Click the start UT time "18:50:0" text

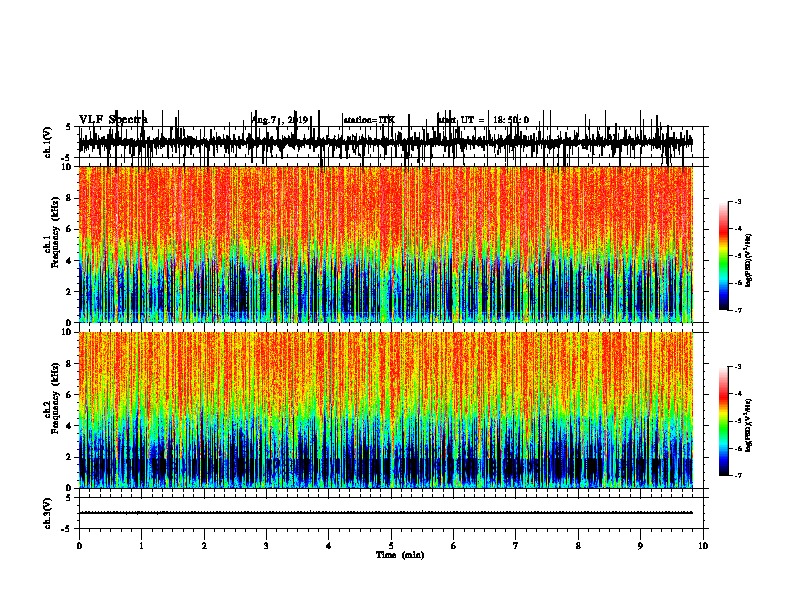tap(511, 120)
